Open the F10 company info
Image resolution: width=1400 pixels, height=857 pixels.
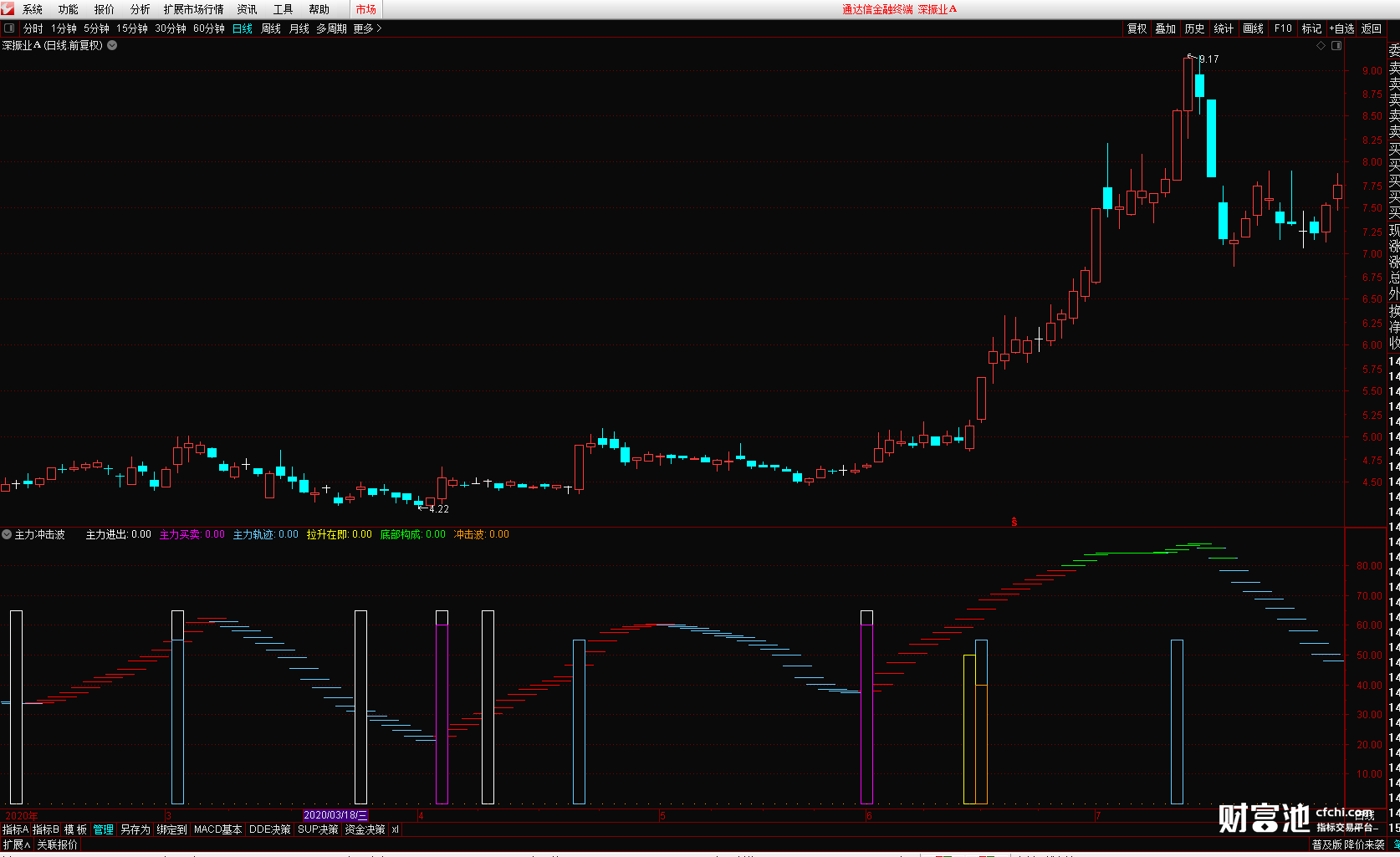tap(1283, 28)
